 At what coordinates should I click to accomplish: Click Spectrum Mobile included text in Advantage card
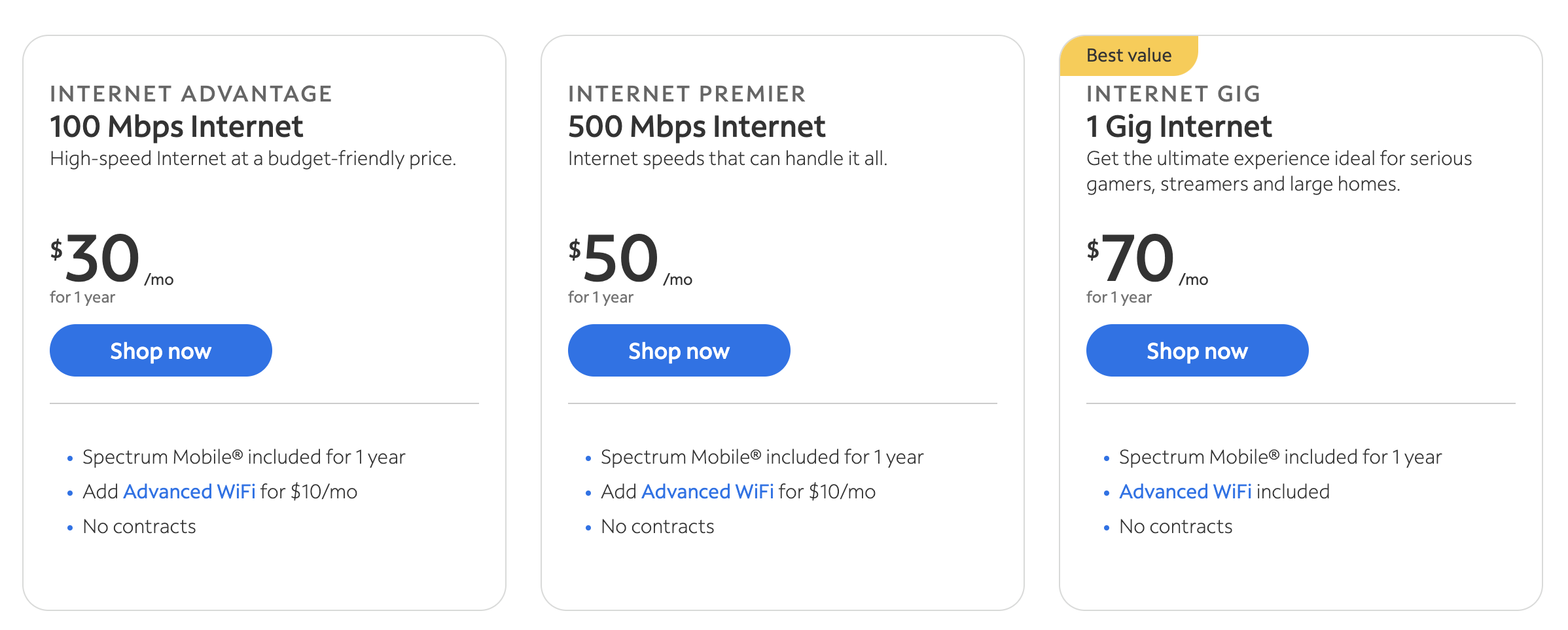pos(244,456)
